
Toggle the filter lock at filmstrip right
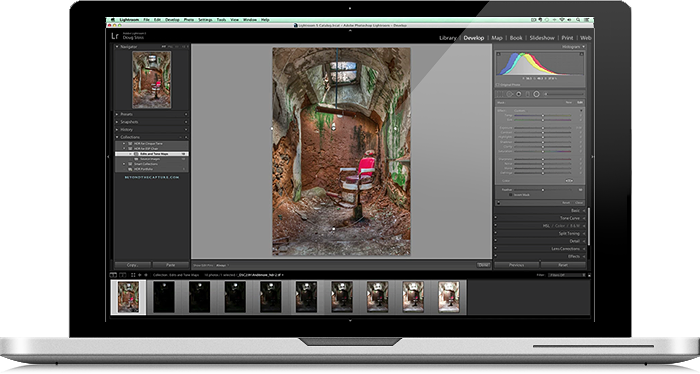point(589,275)
